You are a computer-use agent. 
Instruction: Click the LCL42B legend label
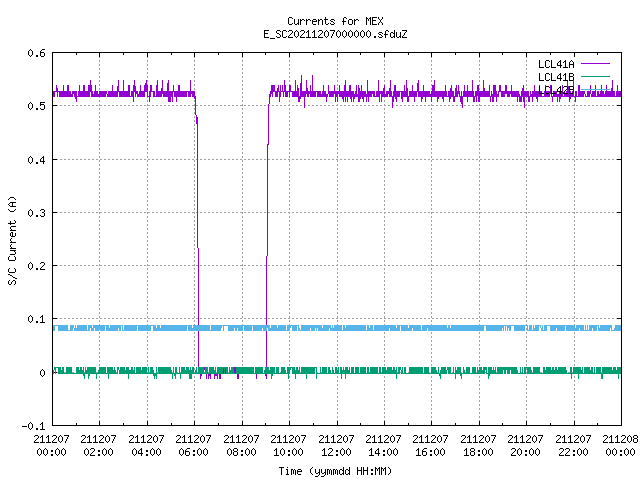point(556,90)
